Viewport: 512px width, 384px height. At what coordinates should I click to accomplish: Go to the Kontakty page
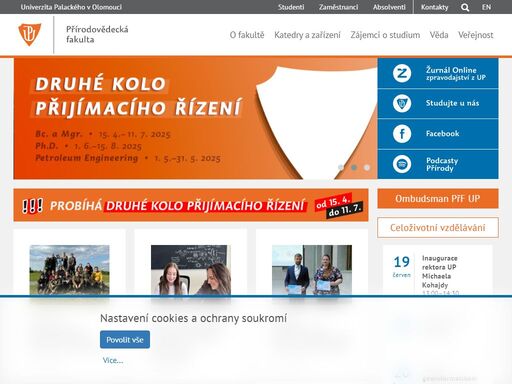434,7
